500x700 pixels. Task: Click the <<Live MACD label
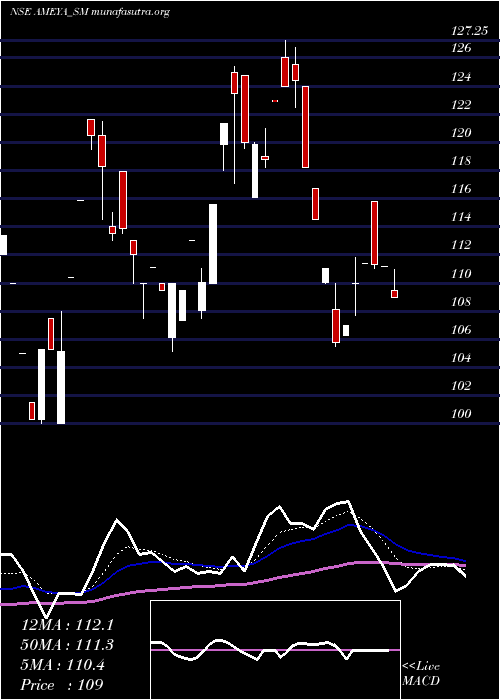pyautogui.click(x=421, y=674)
